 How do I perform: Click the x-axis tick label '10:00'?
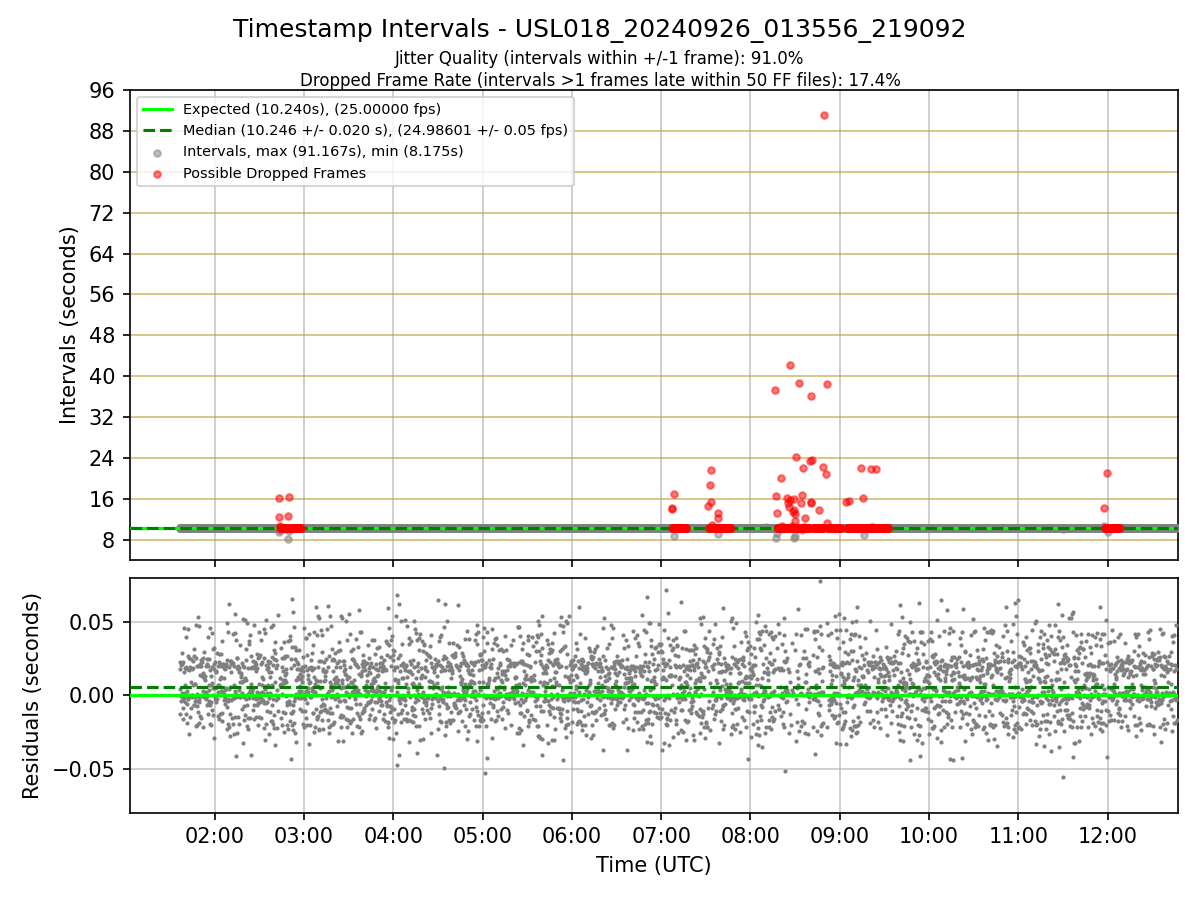[x=929, y=835]
